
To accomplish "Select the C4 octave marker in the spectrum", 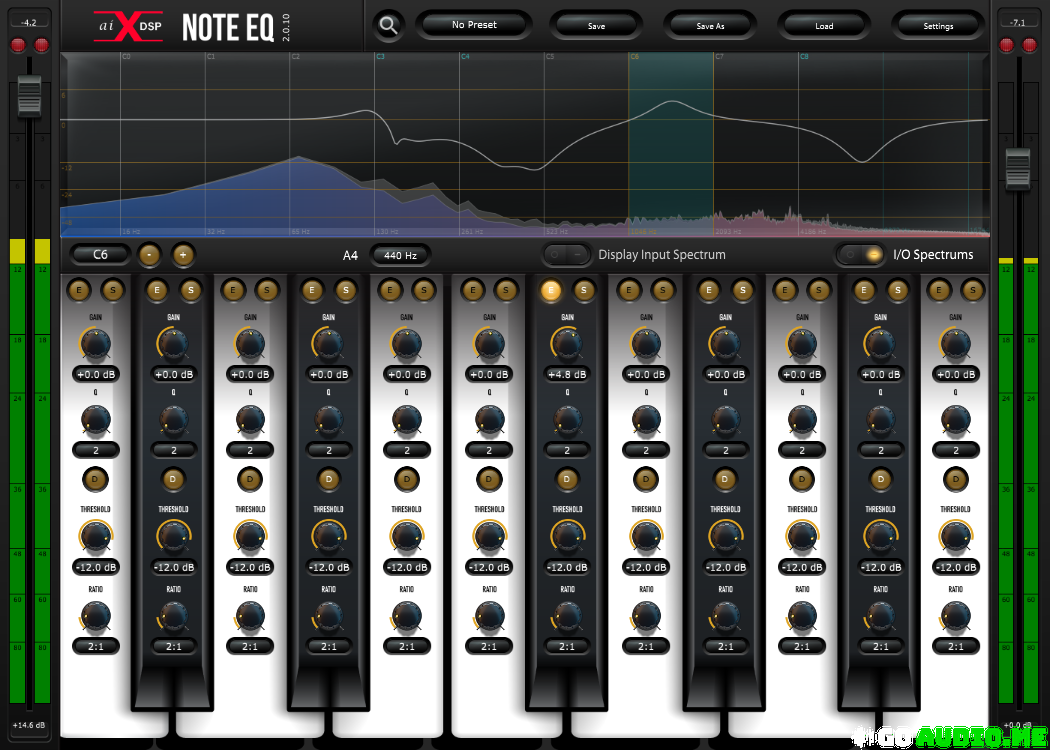I will tap(465, 57).
